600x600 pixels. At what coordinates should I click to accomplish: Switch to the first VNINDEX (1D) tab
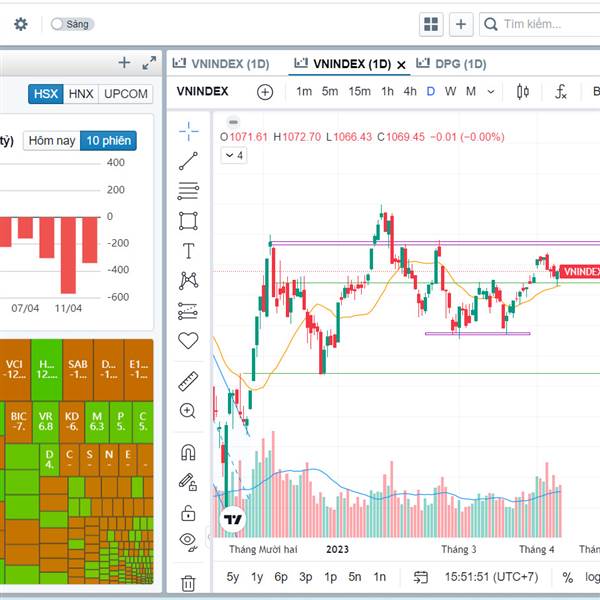pos(221,64)
